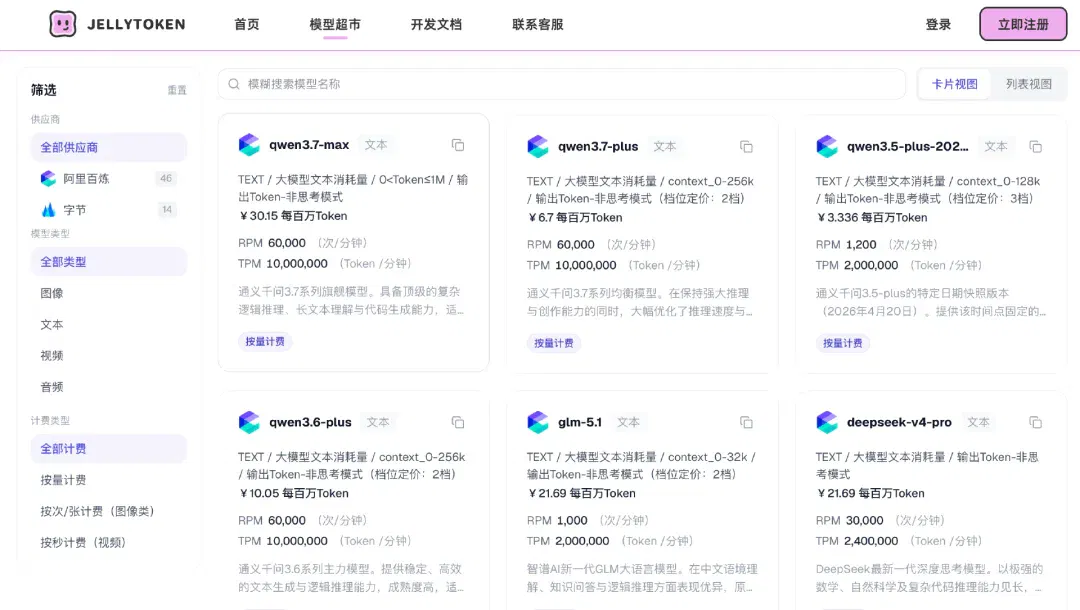The height and width of the screenshot is (610, 1080).
Task: Click the qwen3.5-plus-202... model logo
Action: [x=827, y=147]
